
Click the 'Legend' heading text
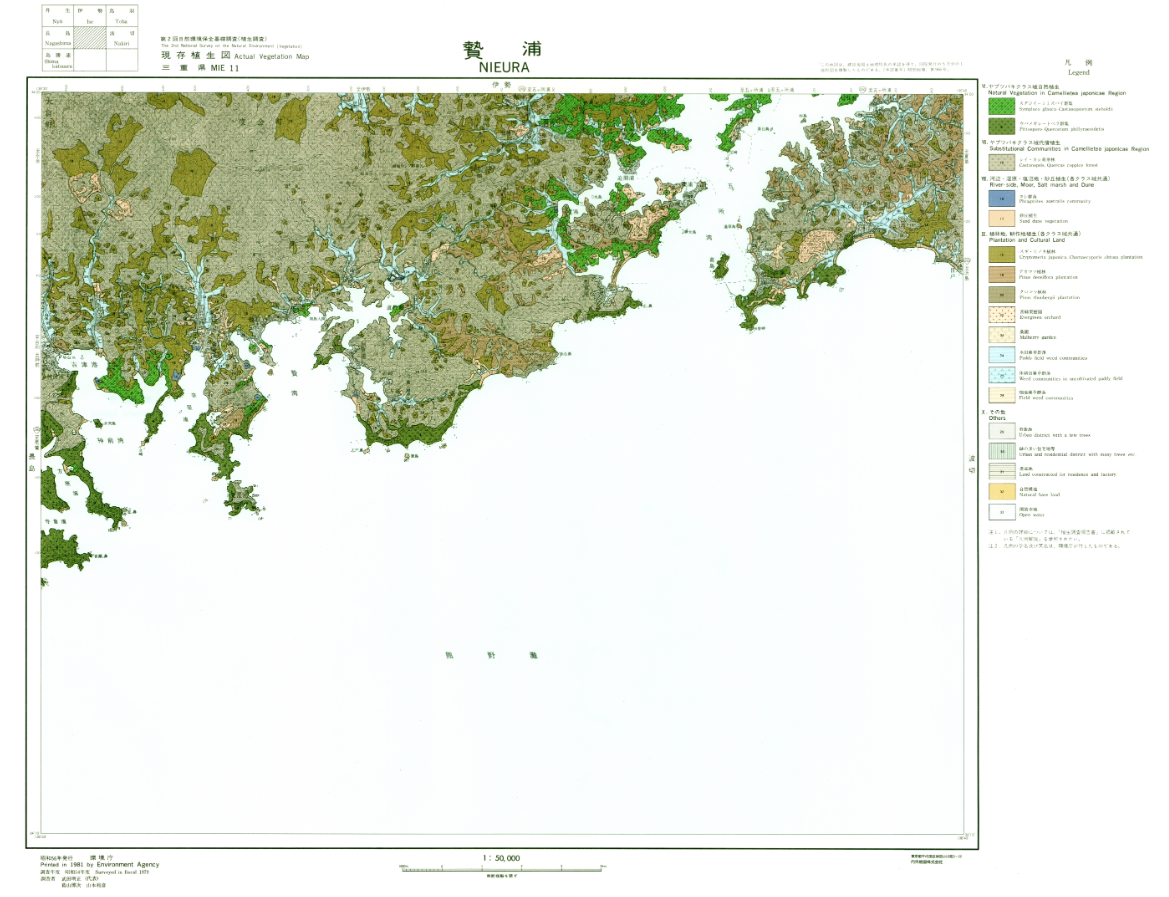click(1078, 72)
